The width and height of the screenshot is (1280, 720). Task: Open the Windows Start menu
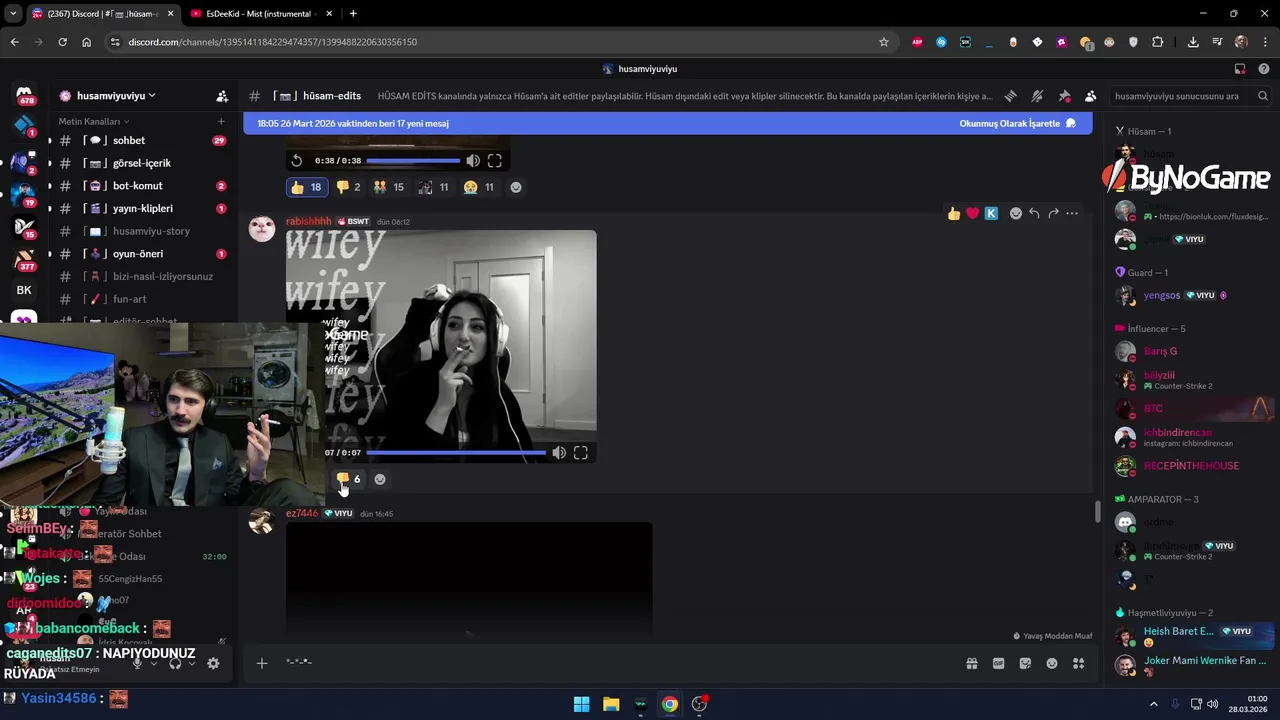581,704
